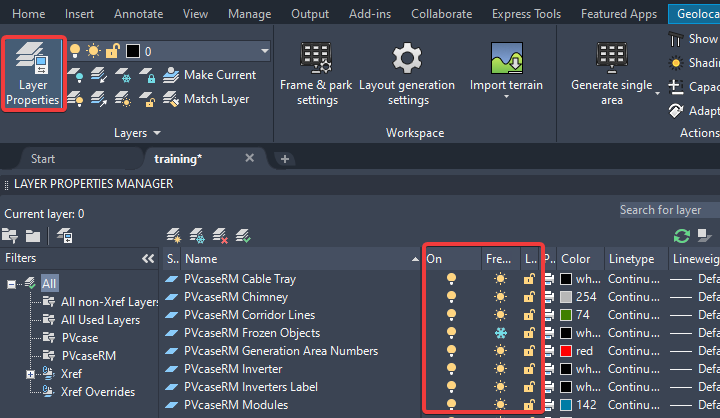Open the current layer dropdown in ribbon
The width and height of the screenshot is (720, 418).
tap(264, 51)
